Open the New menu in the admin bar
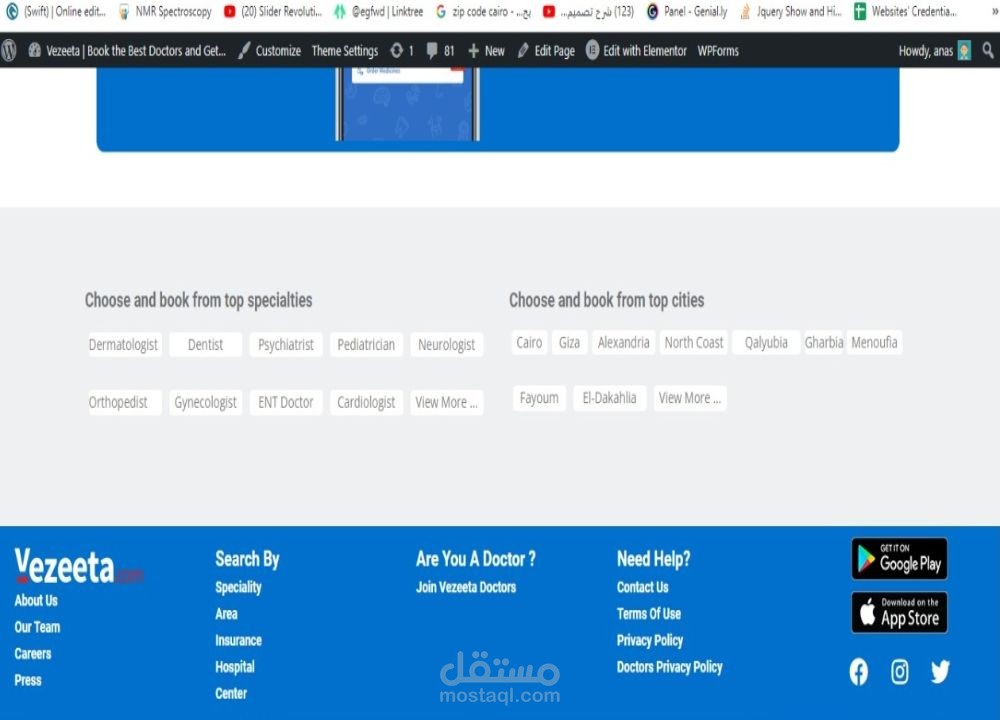This screenshot has width=1000, height=720. (x=486, y=50)
